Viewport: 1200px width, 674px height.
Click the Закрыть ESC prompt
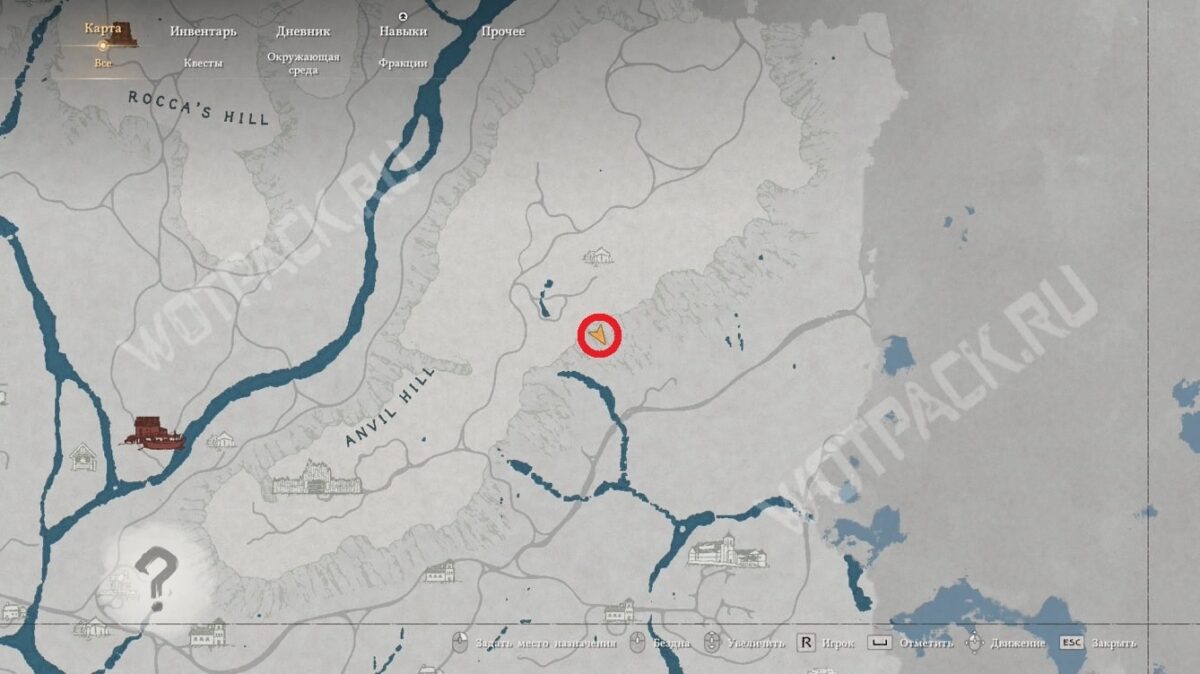(x=1098, y=643)
